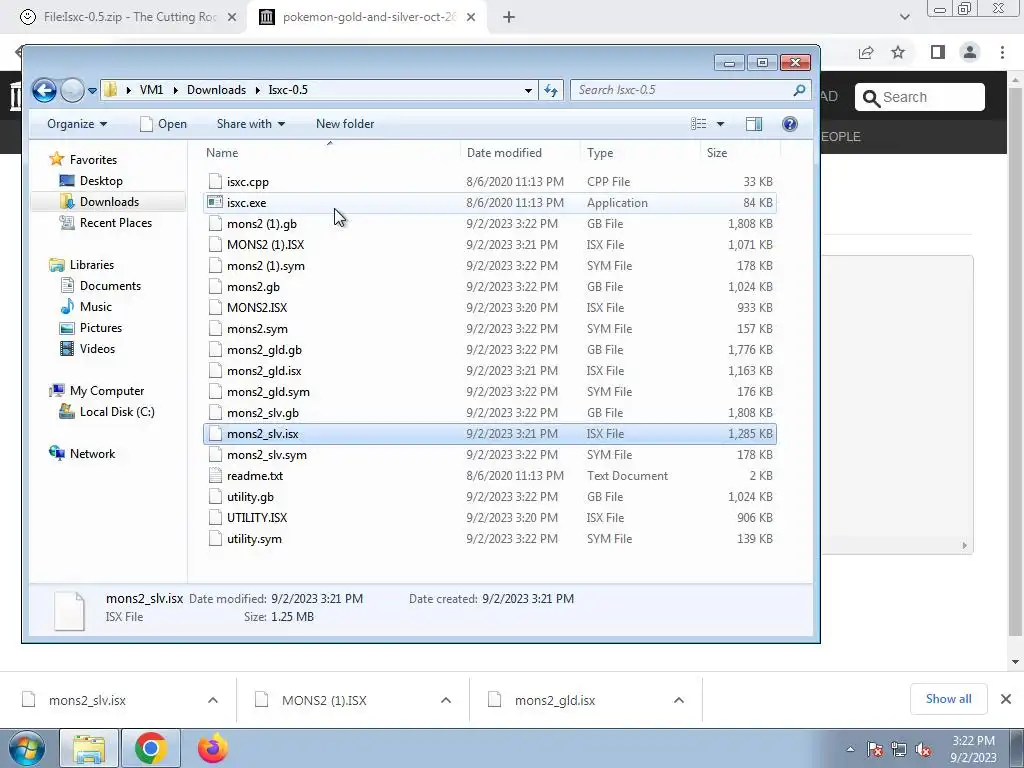
Task: Open a new Chrome tab
Action: click(509, 18)
